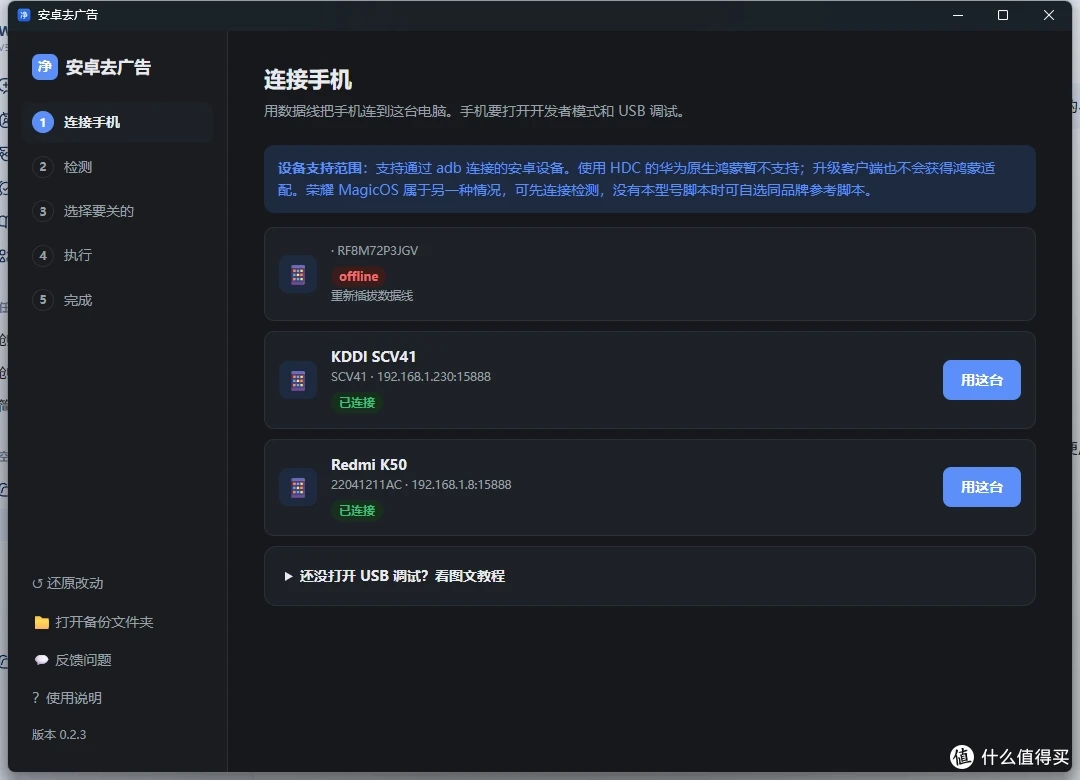The width and height of the screenshot is (1080, 780).
Task: Click step 2 number circle
Action: [x=43, y=167]
